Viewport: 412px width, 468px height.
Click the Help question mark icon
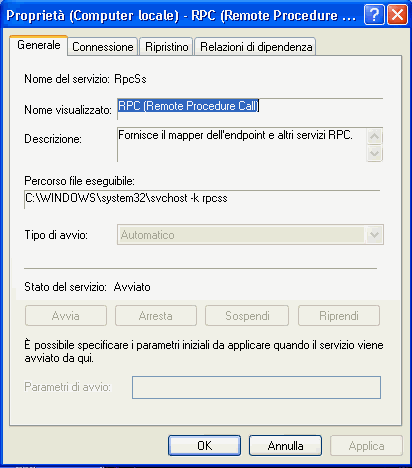point(374,15)
